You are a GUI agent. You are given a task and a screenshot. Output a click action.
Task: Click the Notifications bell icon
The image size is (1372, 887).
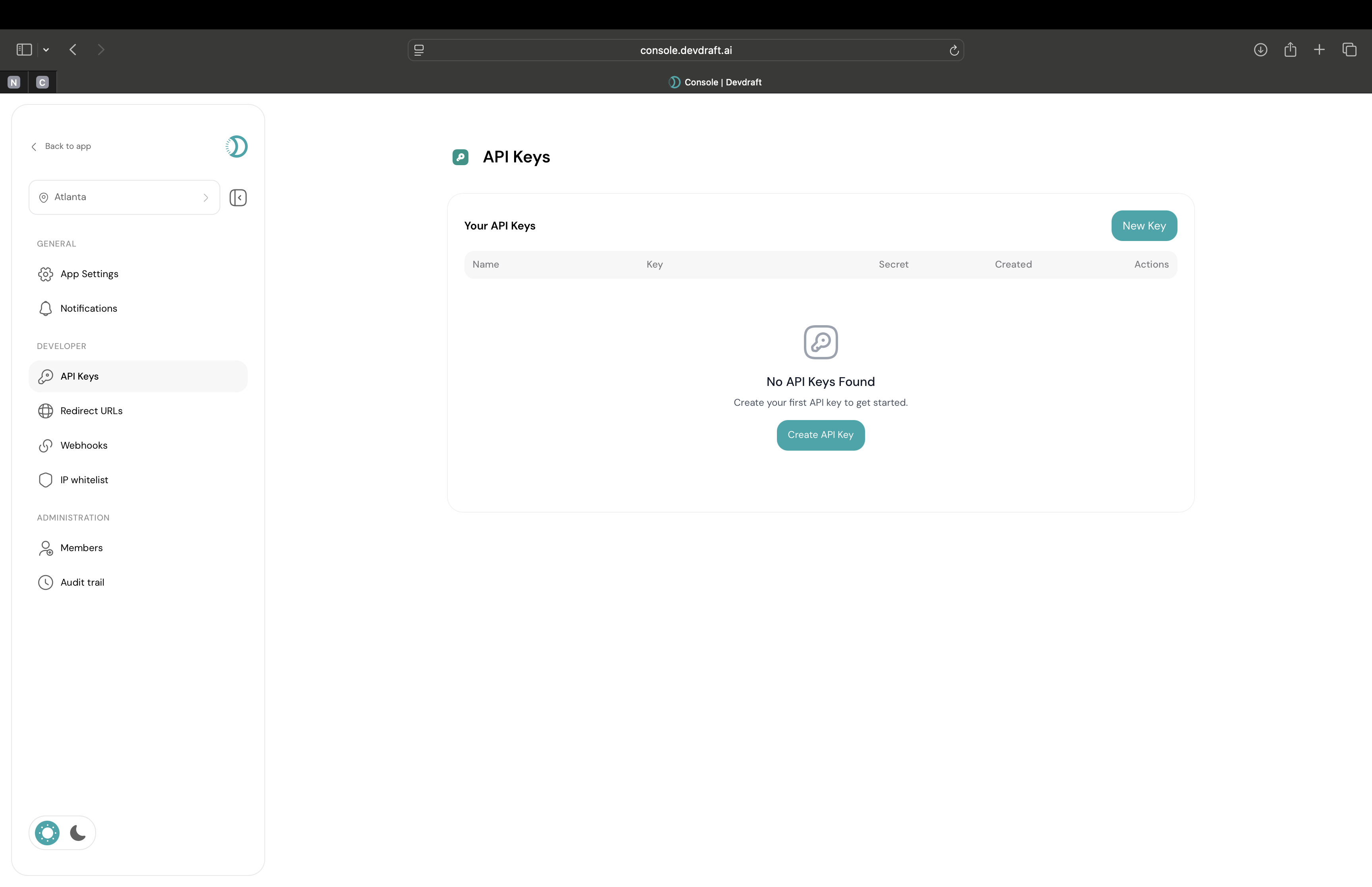coord(46,308)
